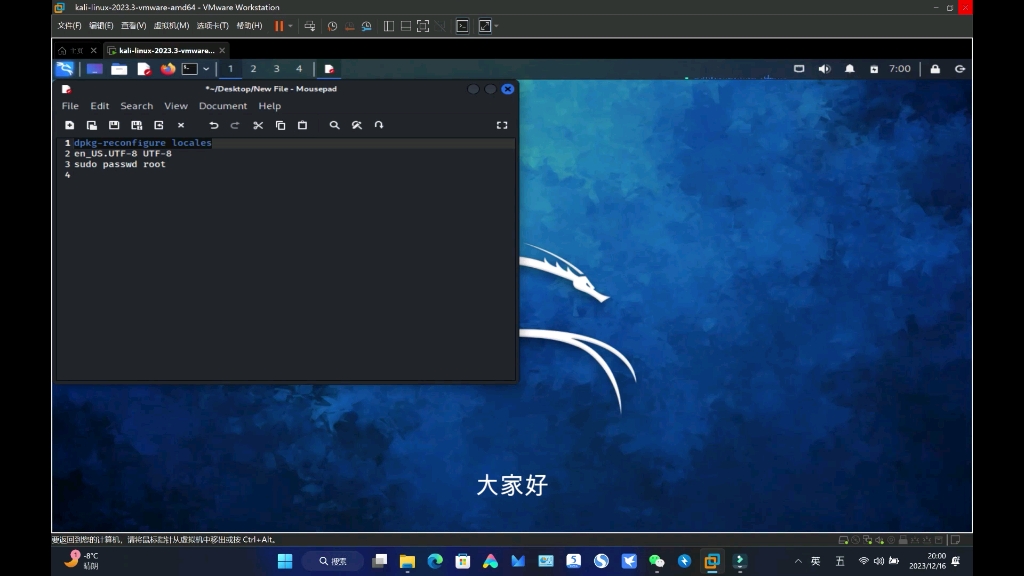The width and height of the screenshot is (1024, 576).
Task: Click the Open file icon in Mousepad
Action: click(x=91, y=125)
